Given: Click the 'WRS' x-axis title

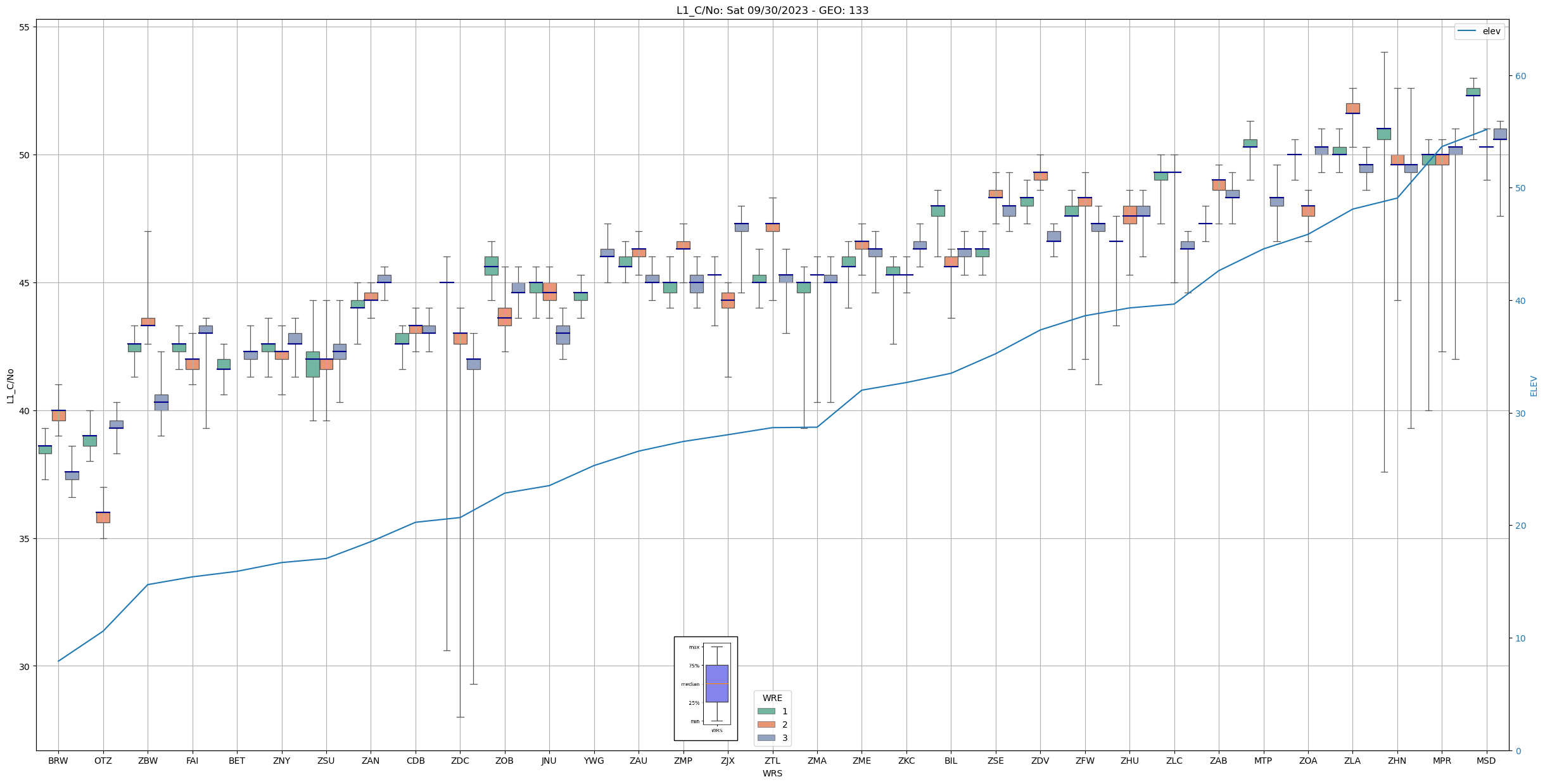Looking at the screenshot, I should click(x=772, y=773).
